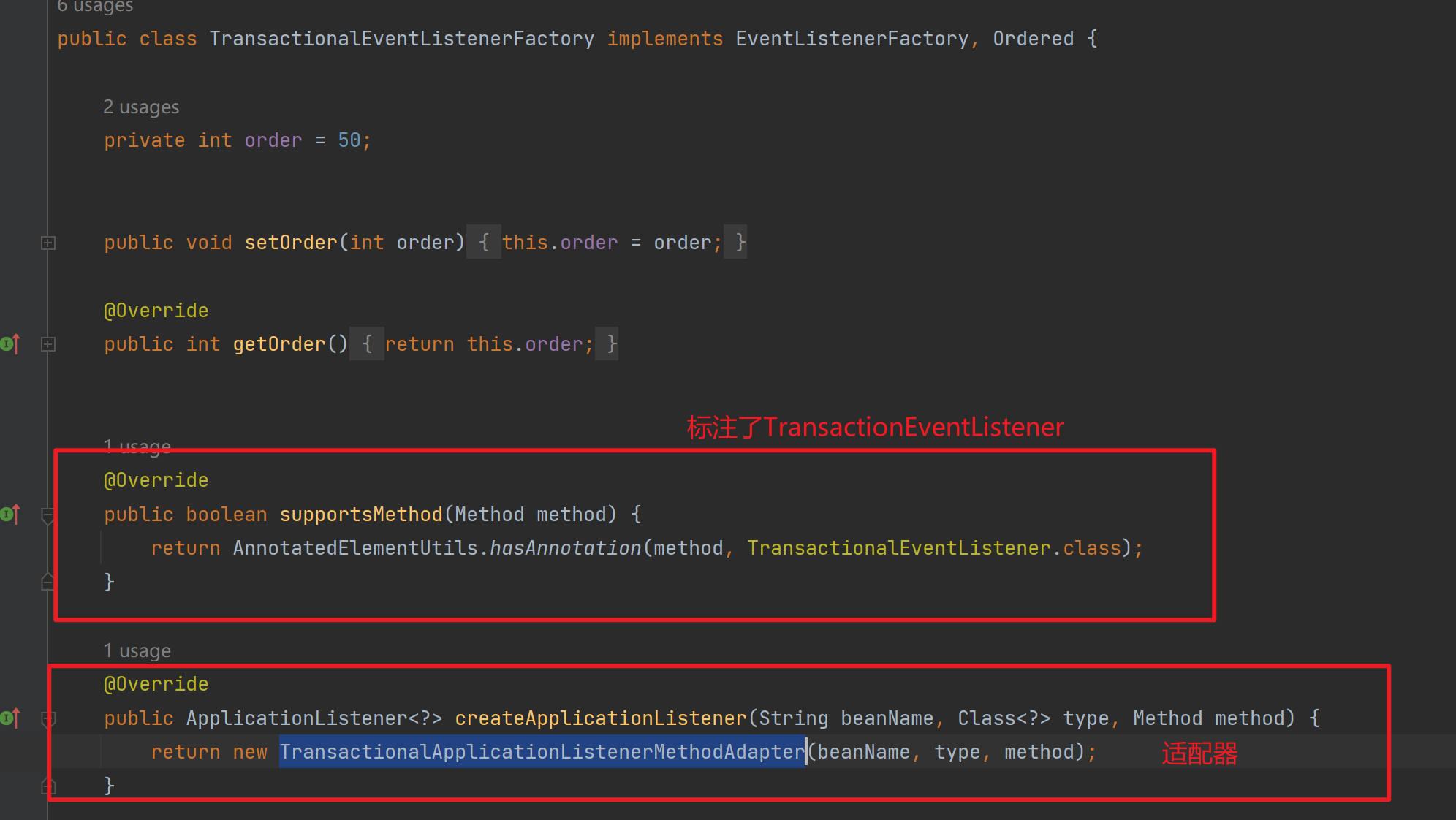Viewport: 1456px width, 820px height.
Task: Collapse the supportsMethod method fold marker
Action: (48, 516)
